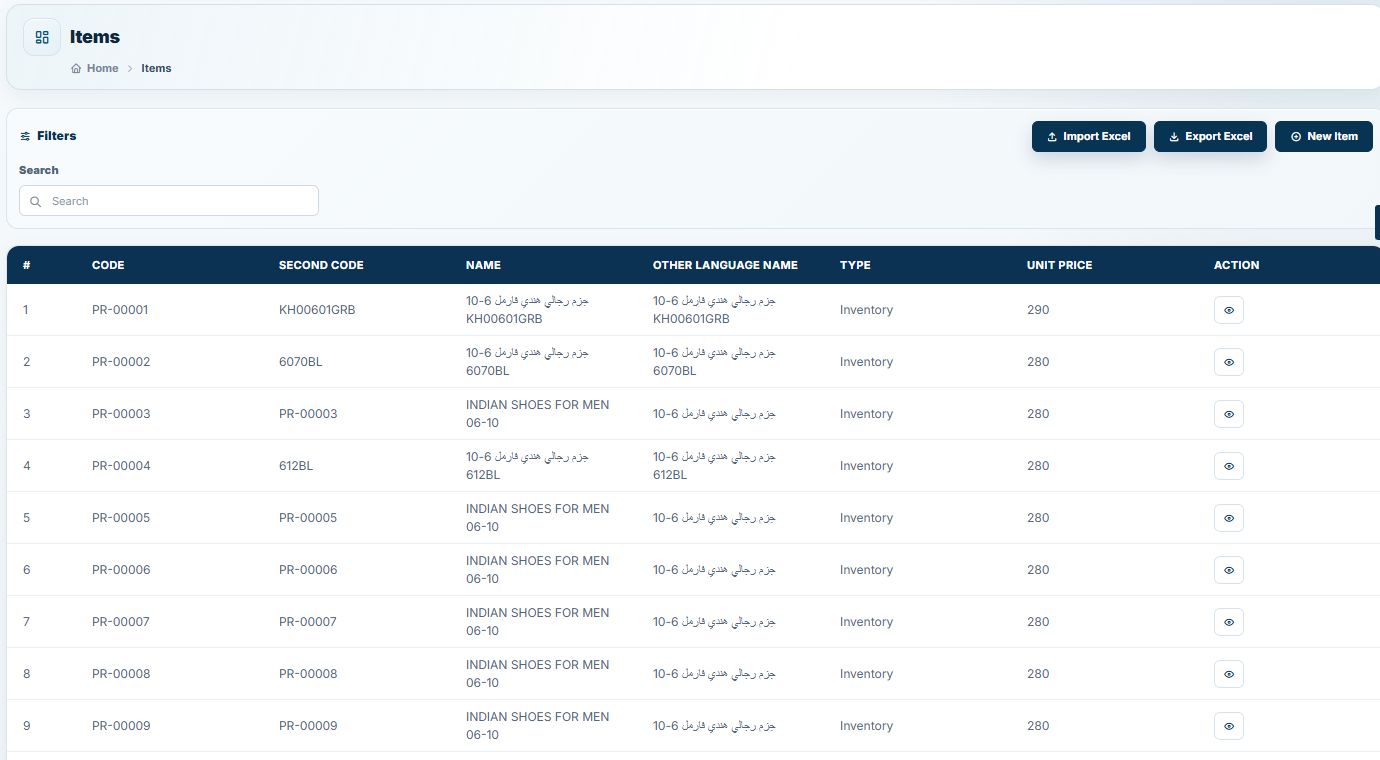Click the Filters sliders icon
The width and height of the screenshot is (1380, 760).
click(25, 136)
